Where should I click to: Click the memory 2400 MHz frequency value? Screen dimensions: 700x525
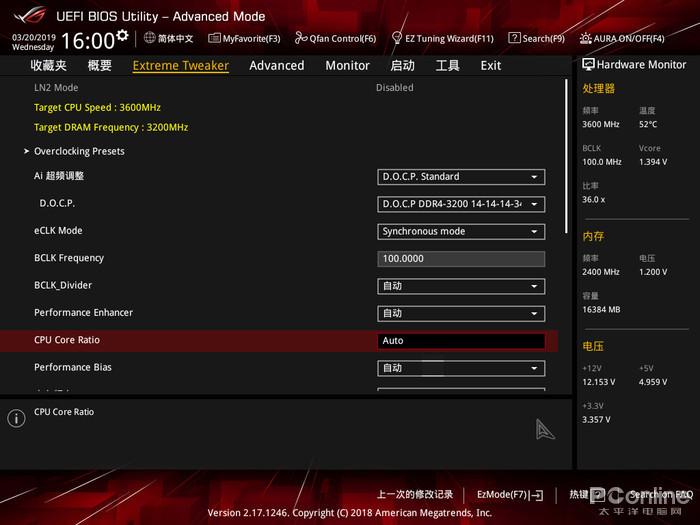click(x=600, y=272)
